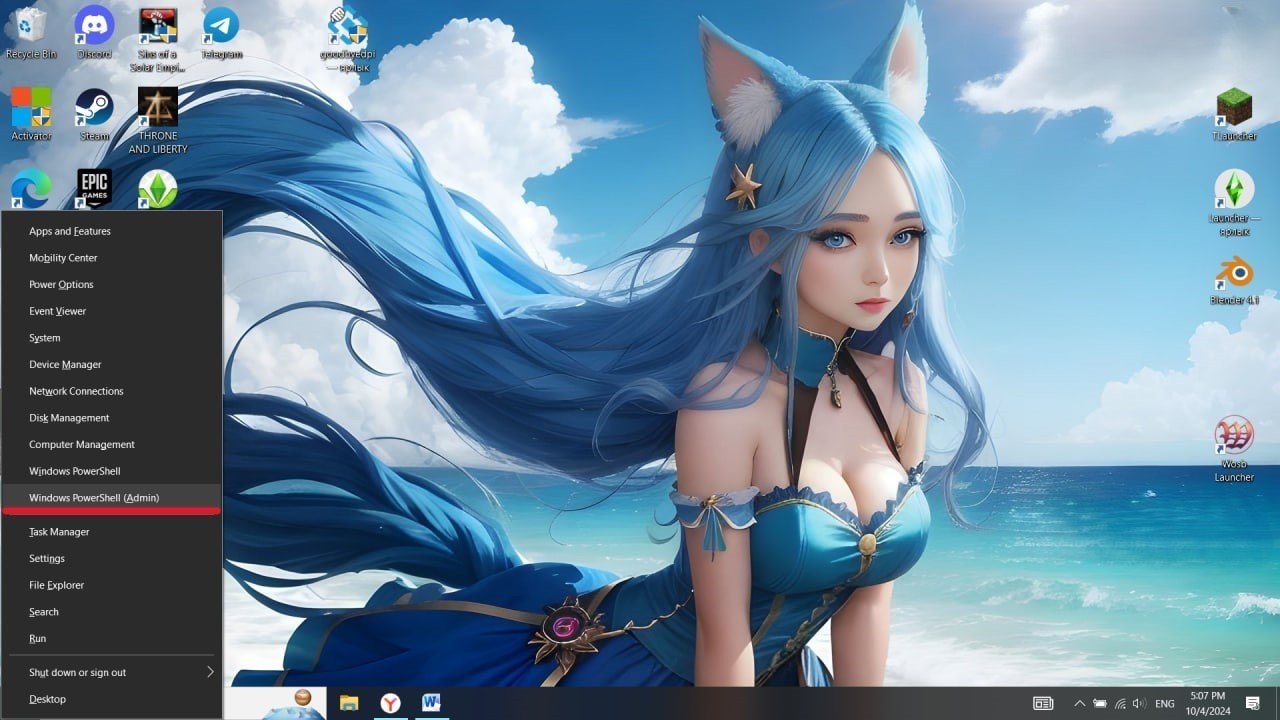Open the Wi-Fi network tray icon
The image size is (1280, 720).
tap(1120, 704)
